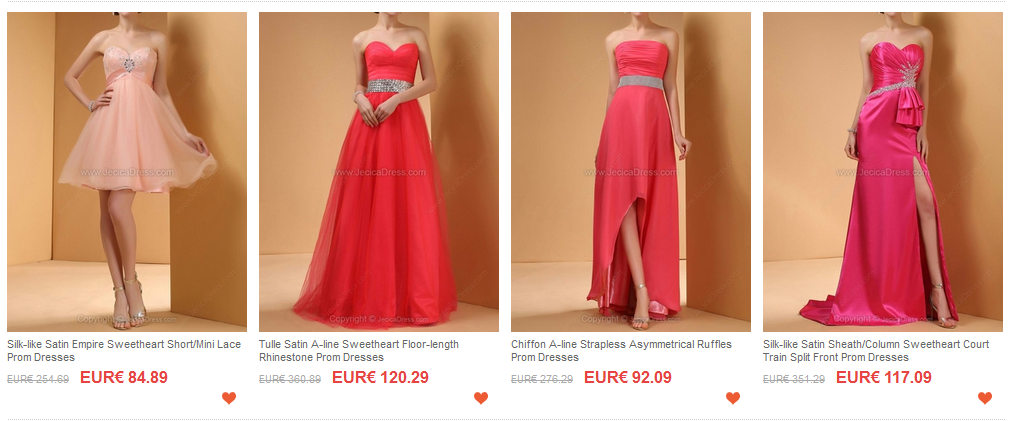
Task: Open Tulle Satin A-line Sweetheart Floor-length title link
Action: [359, 351]
